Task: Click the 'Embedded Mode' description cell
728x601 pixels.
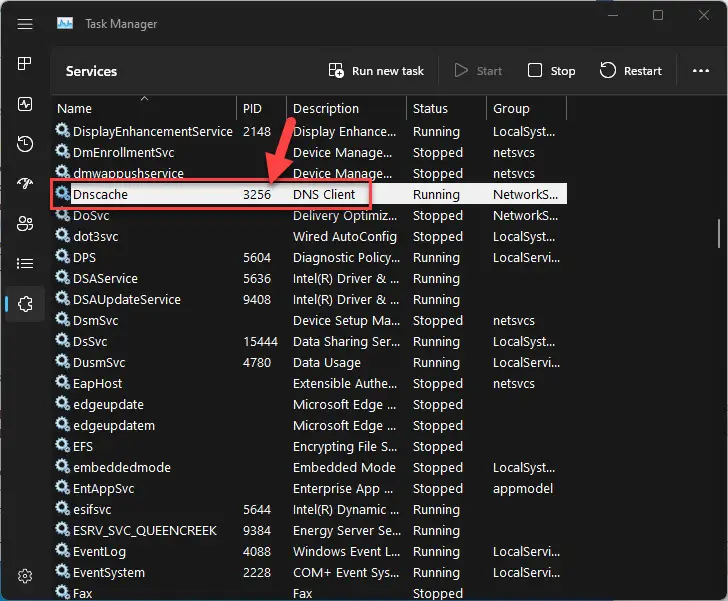Action: point(344,467)
